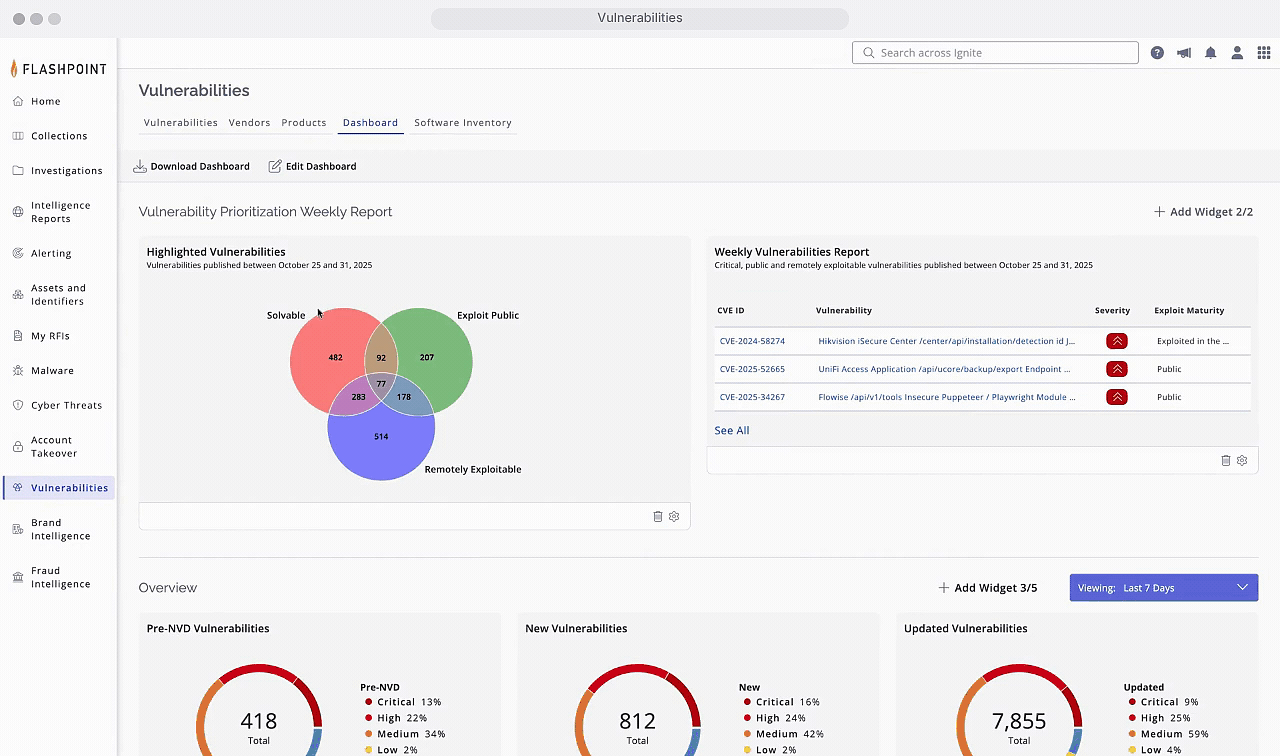1280x756 pixels.
Task: Open CVE-2025-52665 link
Action: point(752,369)
